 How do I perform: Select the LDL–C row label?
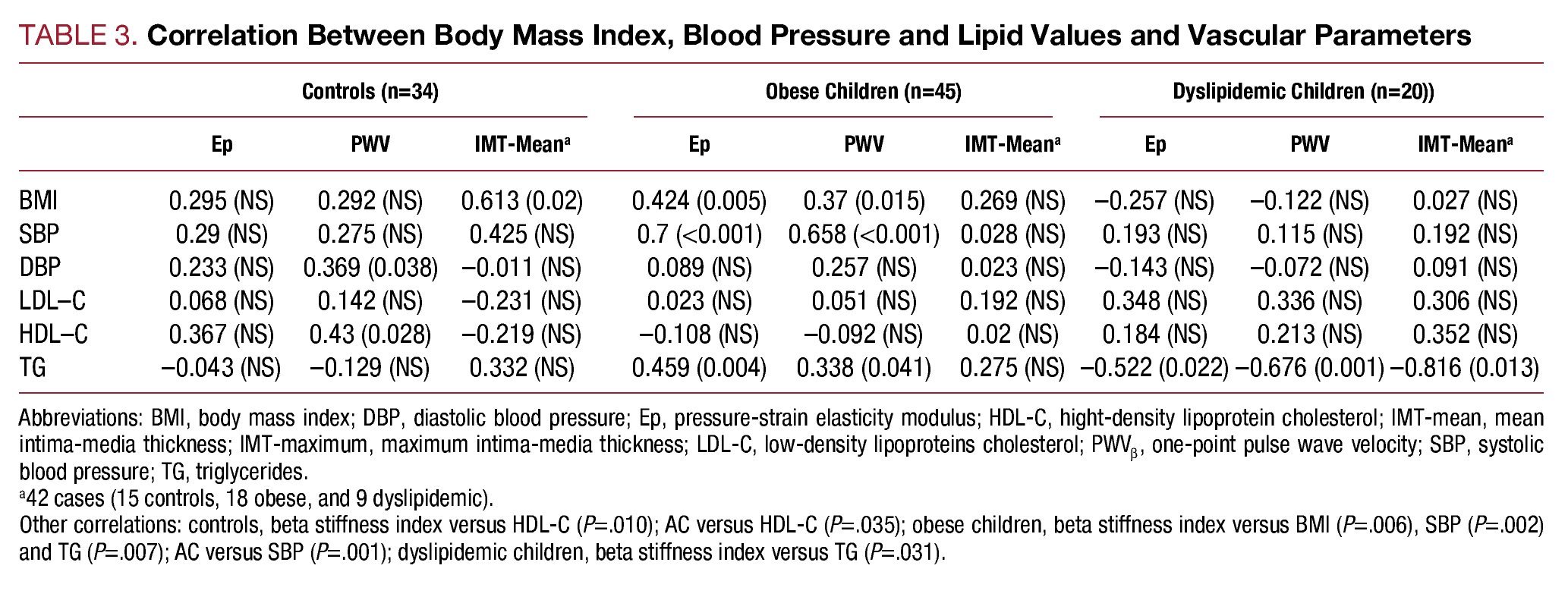52,301
